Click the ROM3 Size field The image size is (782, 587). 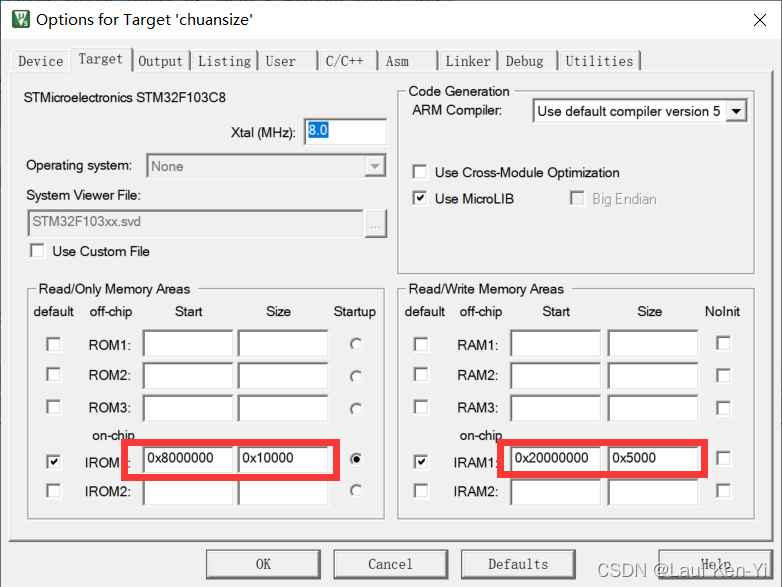tap(283, 408)
